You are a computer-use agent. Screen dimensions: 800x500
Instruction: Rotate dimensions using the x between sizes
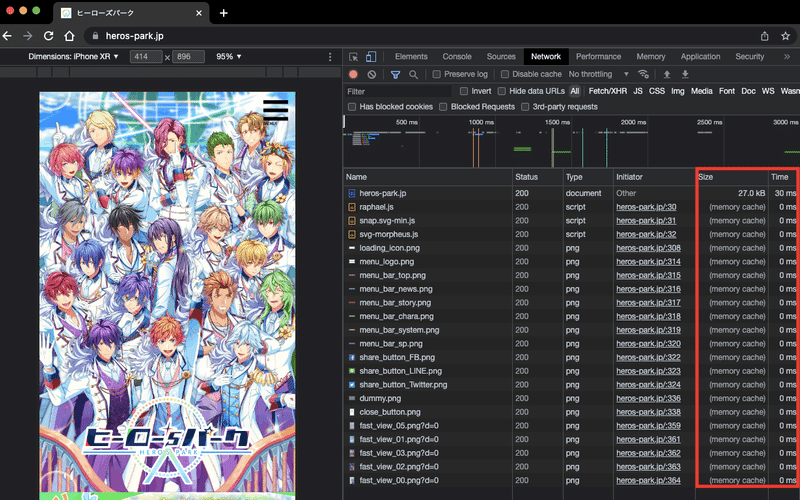coord(167,57)
